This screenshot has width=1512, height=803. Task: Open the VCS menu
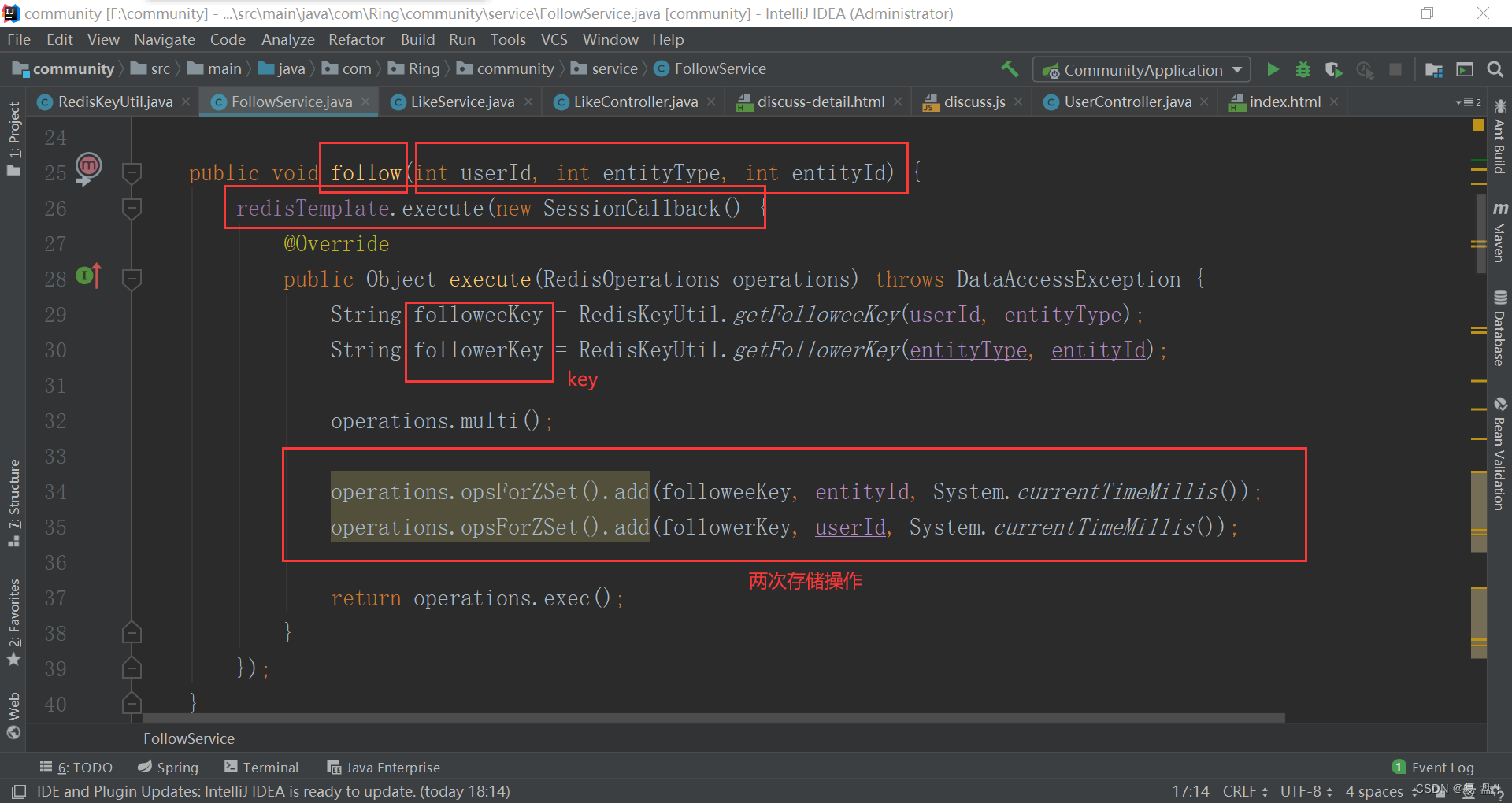pyautogui.click(x=554, y=39)
